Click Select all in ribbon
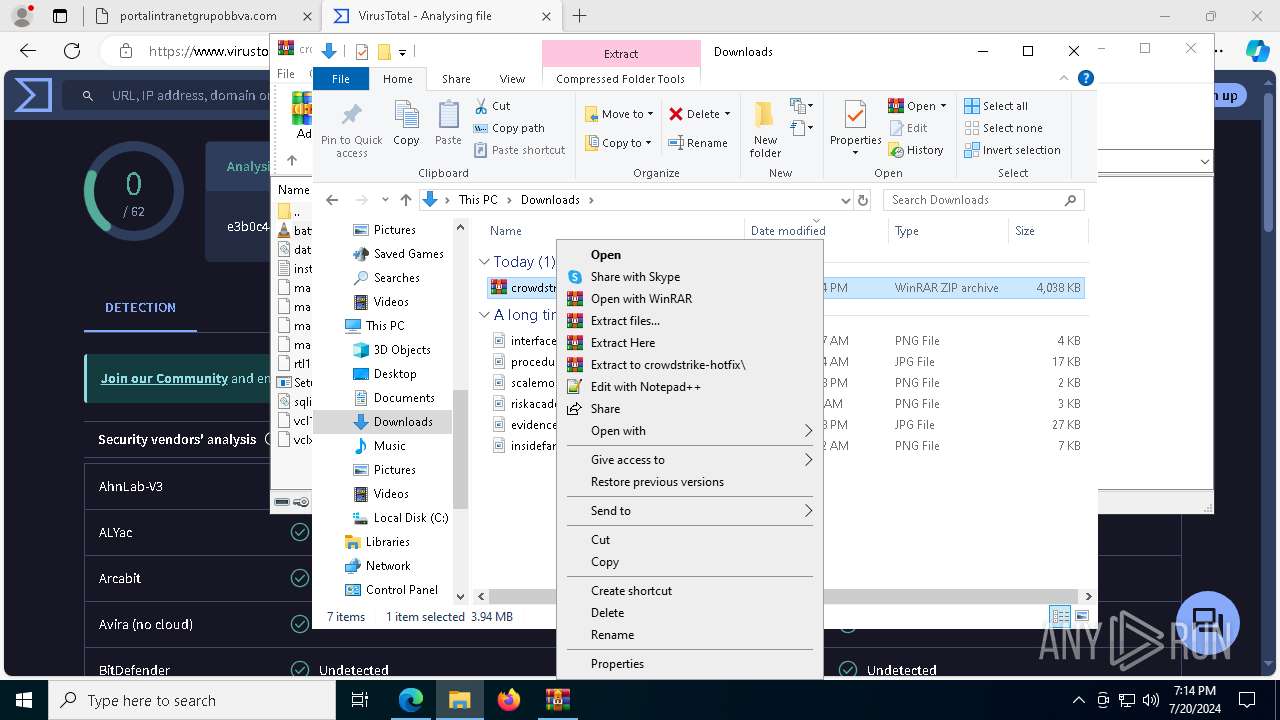The width and height of the screenshot is (1280, 720). (996, 106)
